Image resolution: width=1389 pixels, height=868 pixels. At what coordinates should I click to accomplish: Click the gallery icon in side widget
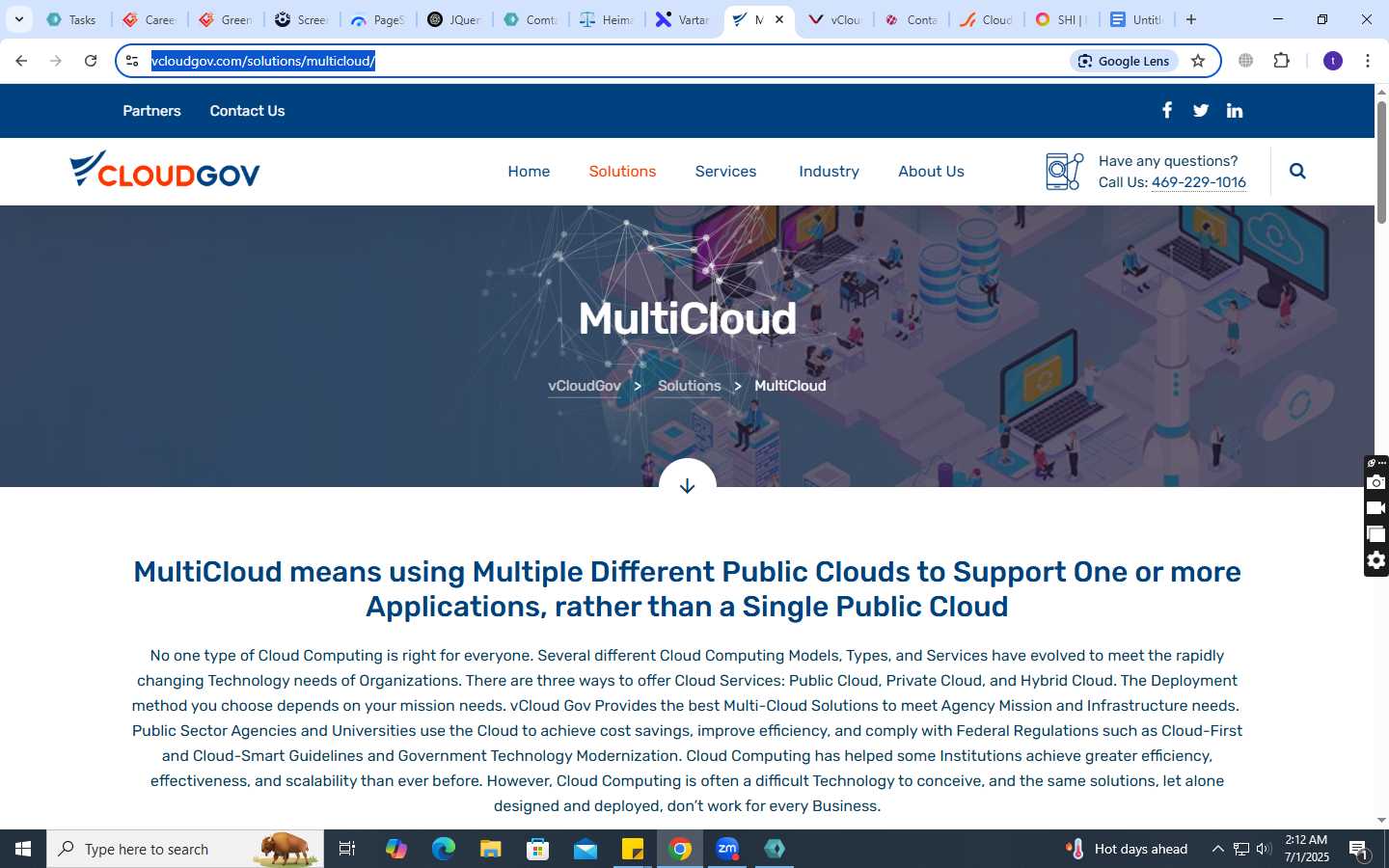[1376, 534]
